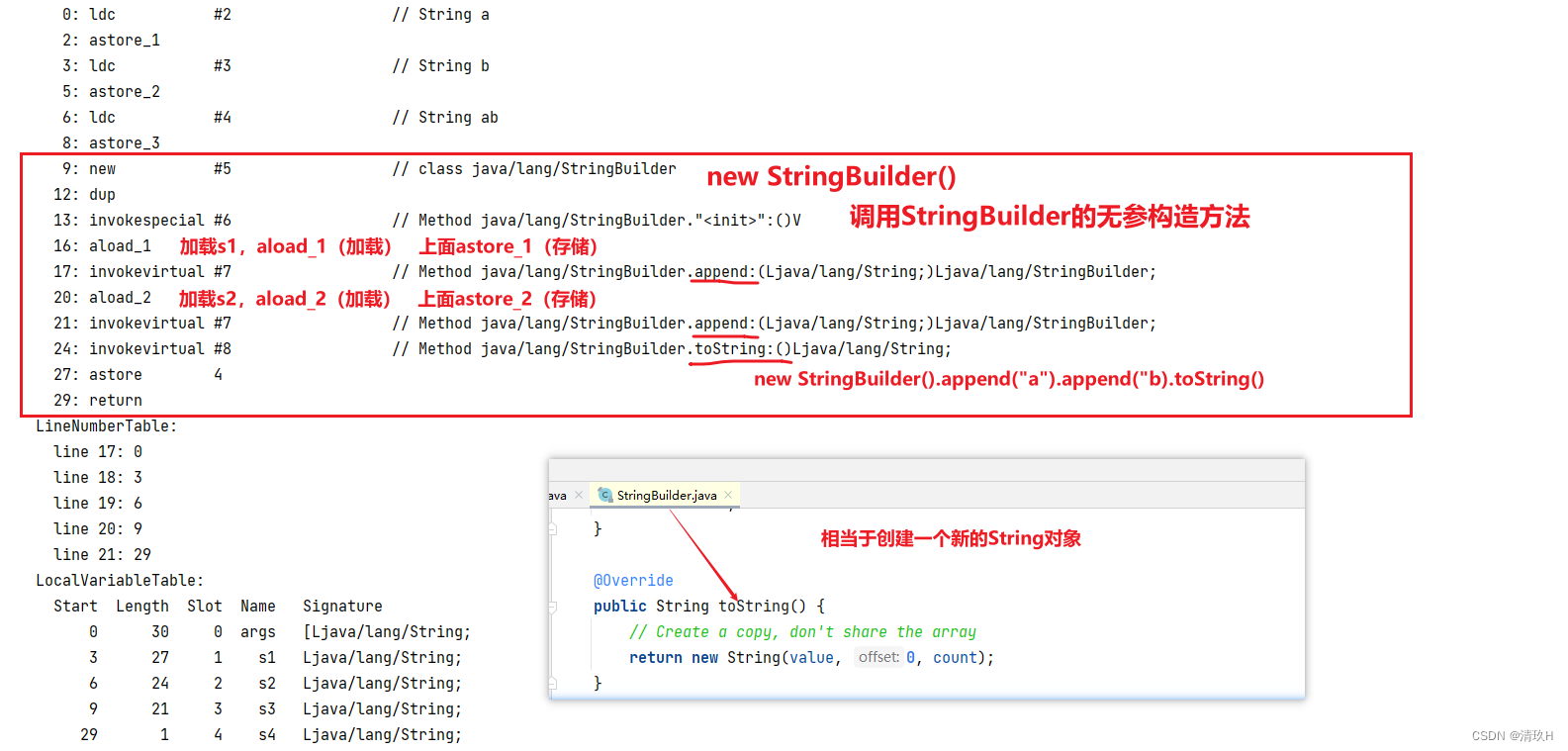Screen dimensions: 1568x751
Task: Click the '12: dup' instruction
Action: pos(84,195)
